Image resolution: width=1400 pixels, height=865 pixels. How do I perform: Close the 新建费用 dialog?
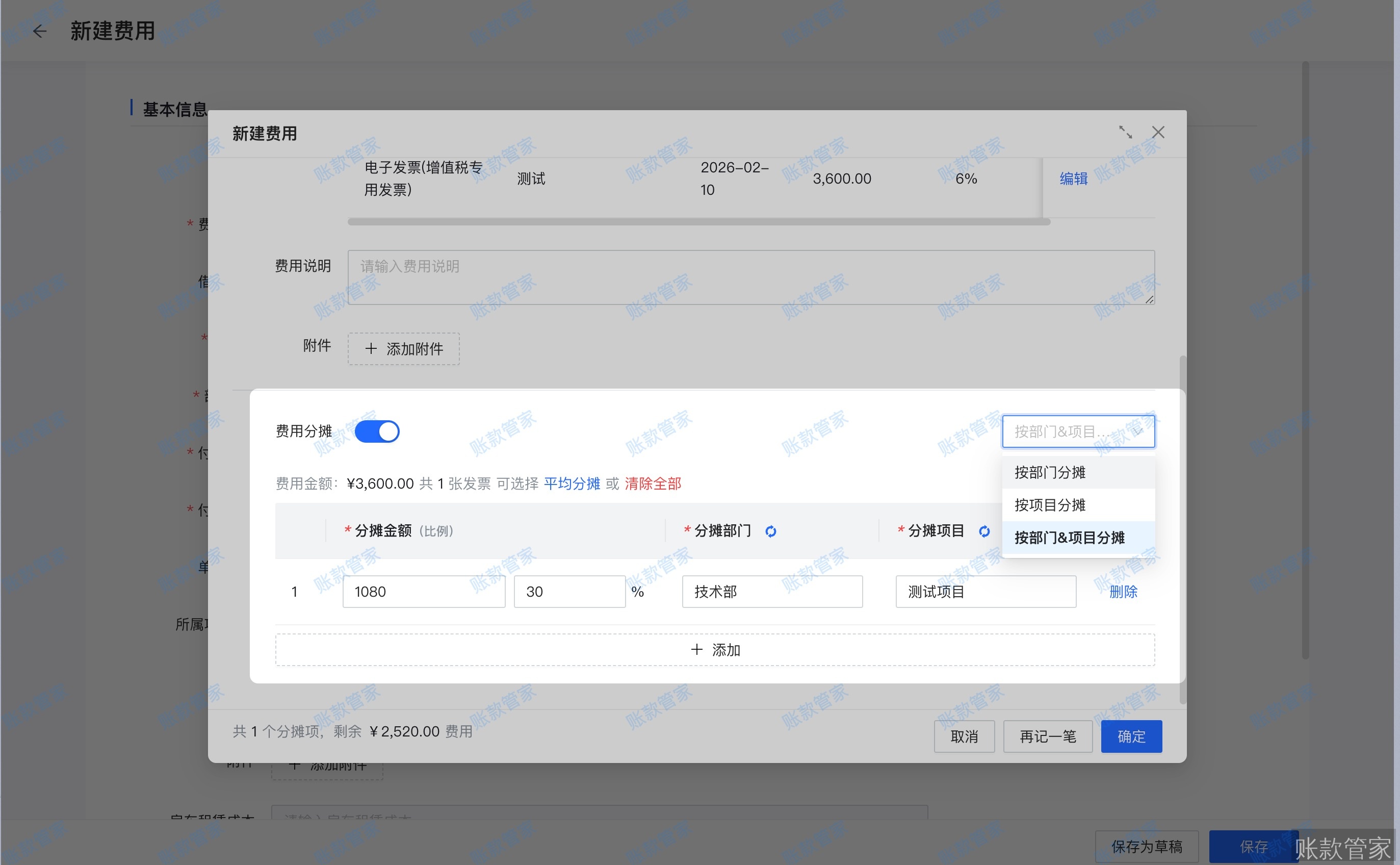tap(1159, 132)
